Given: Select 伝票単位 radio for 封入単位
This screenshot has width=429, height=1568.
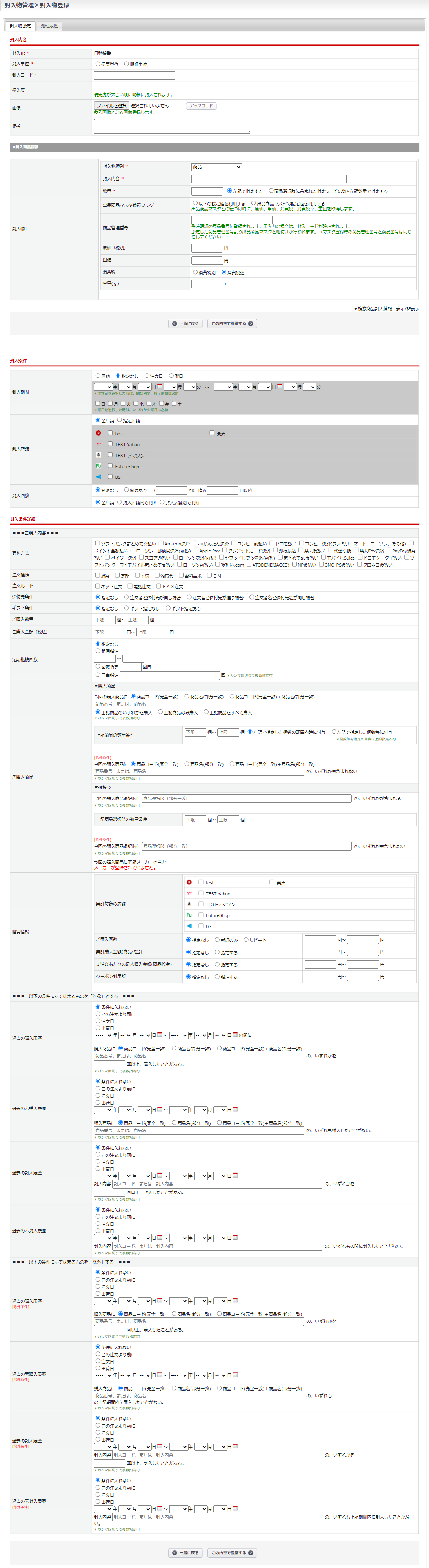Looking at the screenshot, I should pos(98,64).
